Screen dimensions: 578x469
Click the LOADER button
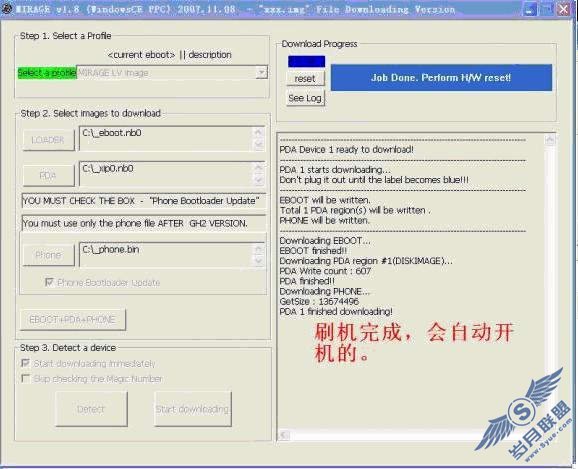click(x=48, y=140)
